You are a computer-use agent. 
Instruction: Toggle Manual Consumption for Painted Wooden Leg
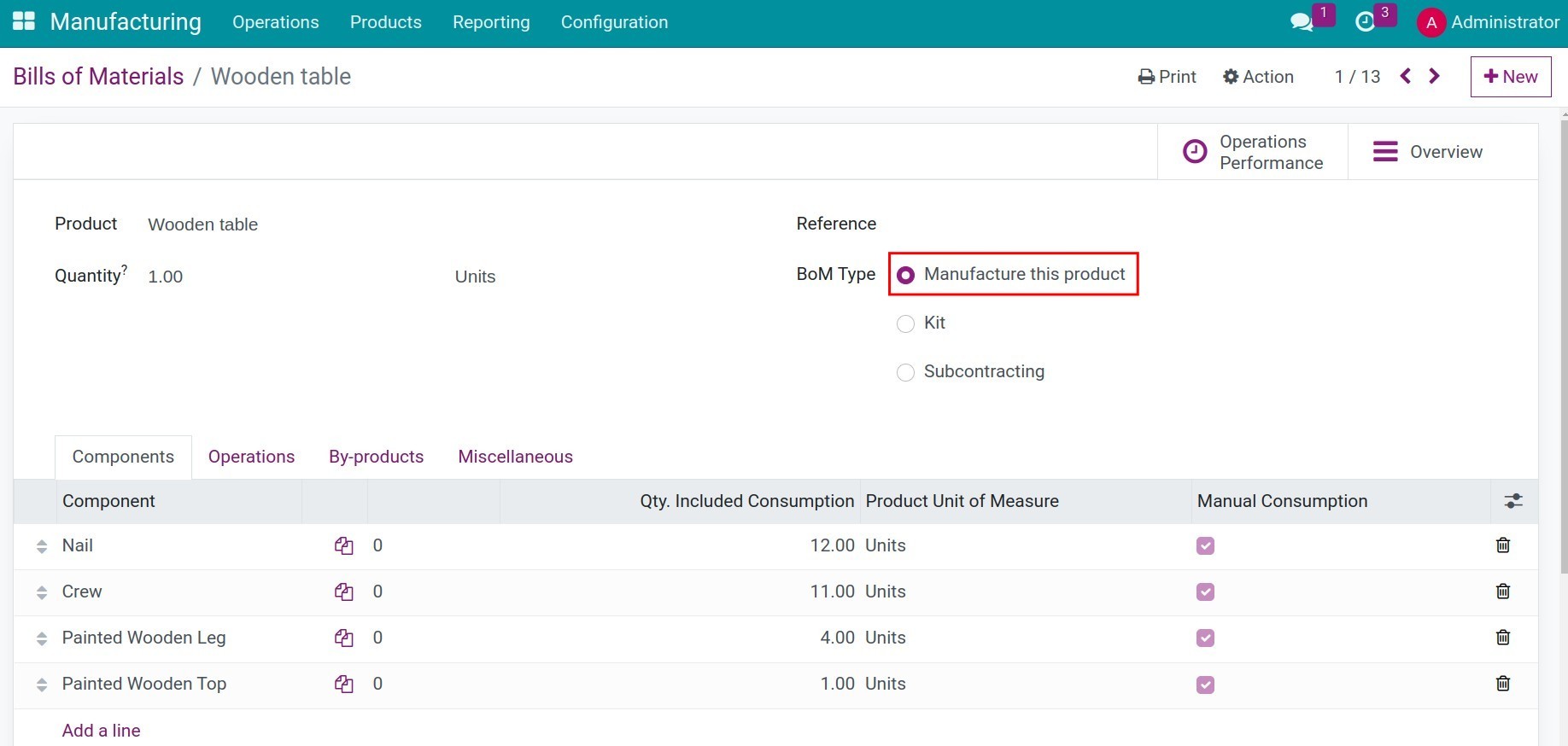pos(1205,638)
